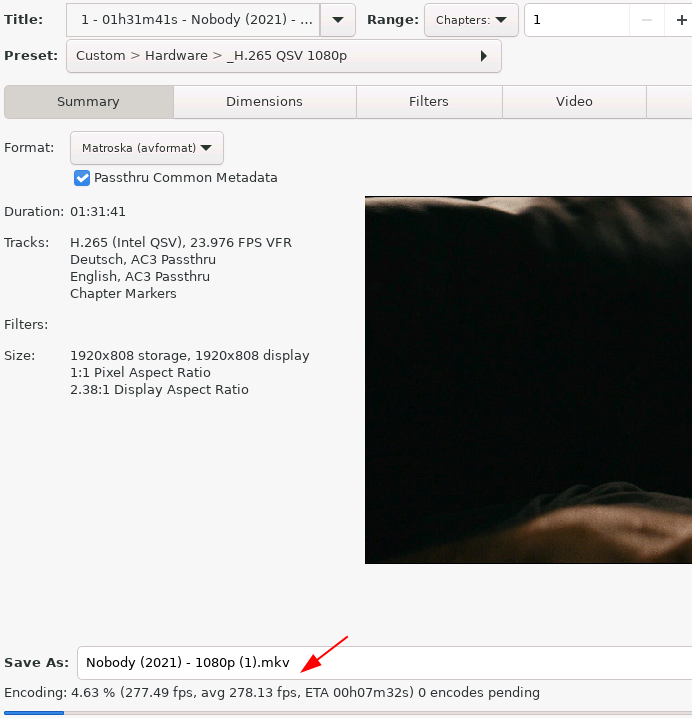
Task: Click the Save As filename field
Action: [x=384, y=663]
